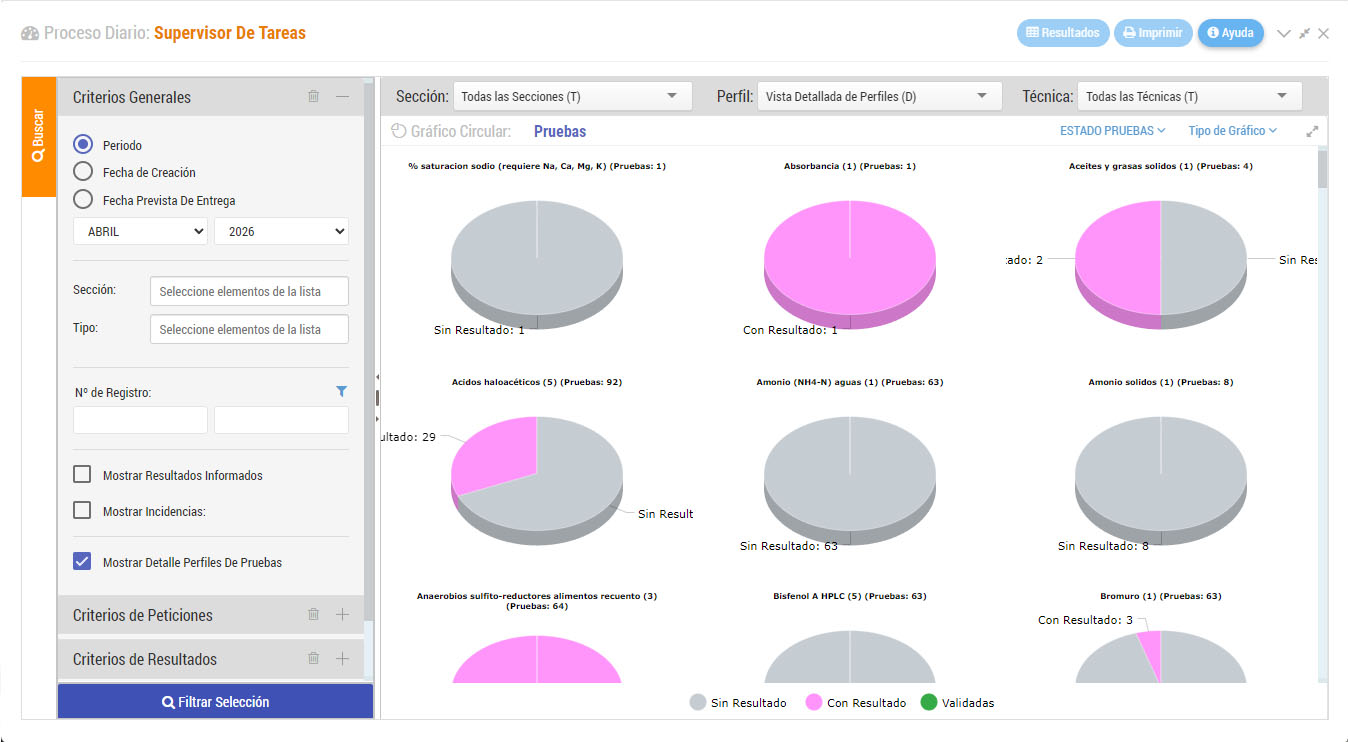
Task: Toggle the pink Con Resultado legend swatch
Action: tap(814, 703)
